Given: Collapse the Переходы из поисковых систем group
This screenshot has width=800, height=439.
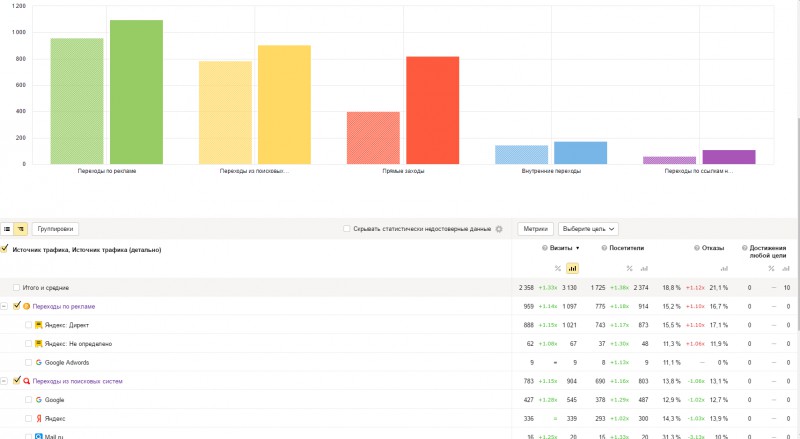Looking at the screenshot, I should [x=4, y=381].
